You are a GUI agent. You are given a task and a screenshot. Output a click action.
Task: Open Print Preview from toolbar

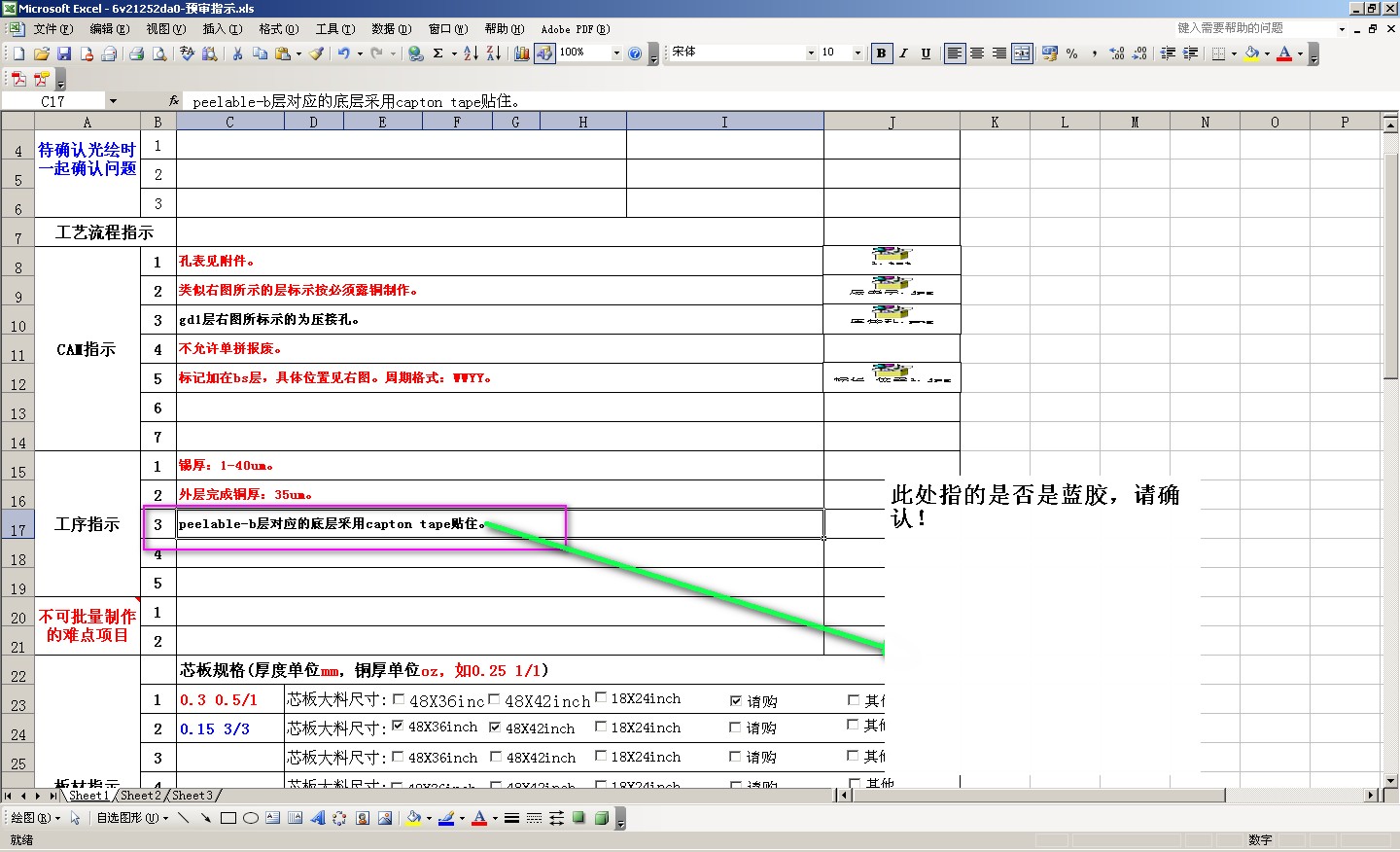(x=159, y=53)
